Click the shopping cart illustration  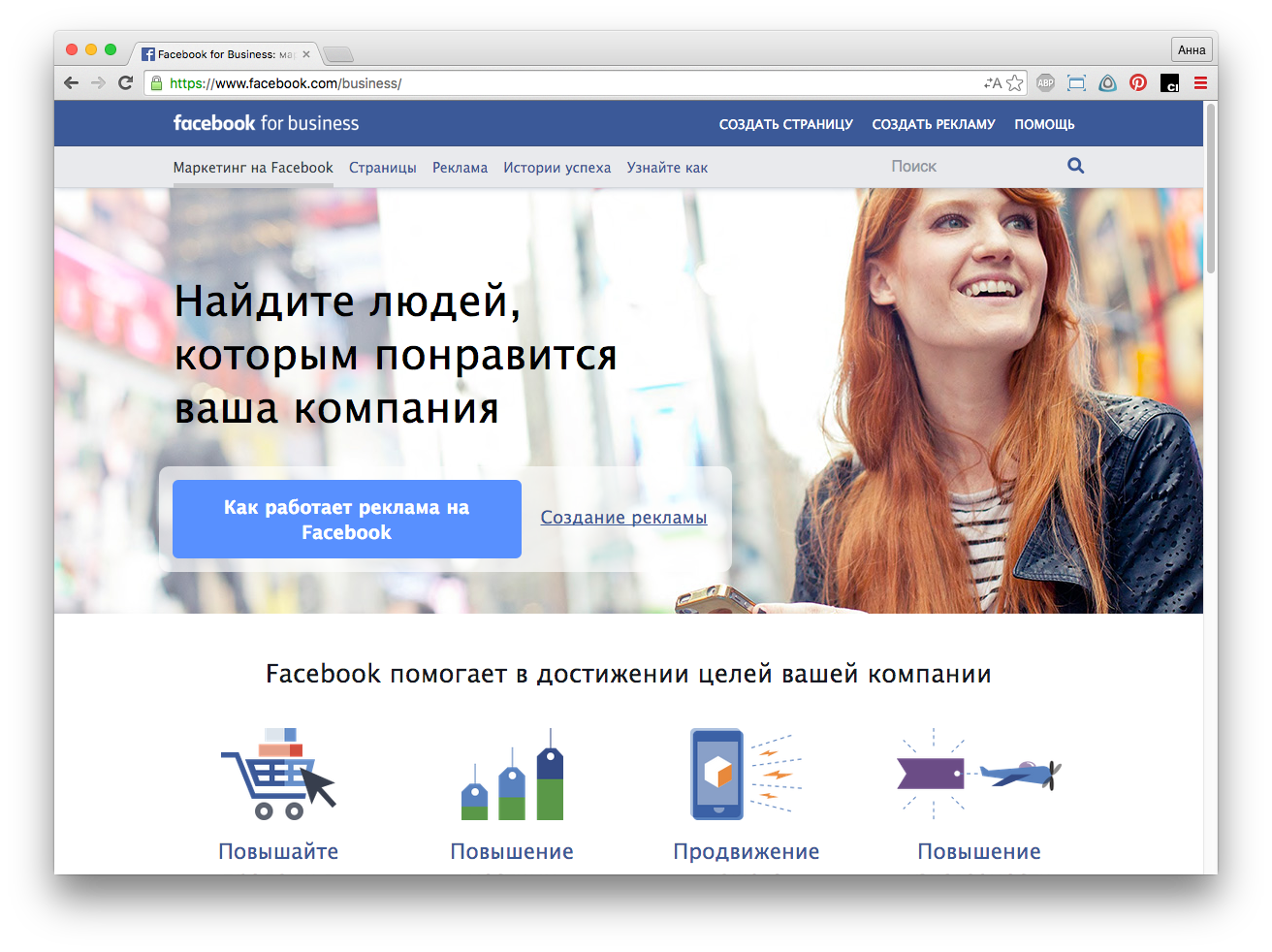click(x=278, y=775)
